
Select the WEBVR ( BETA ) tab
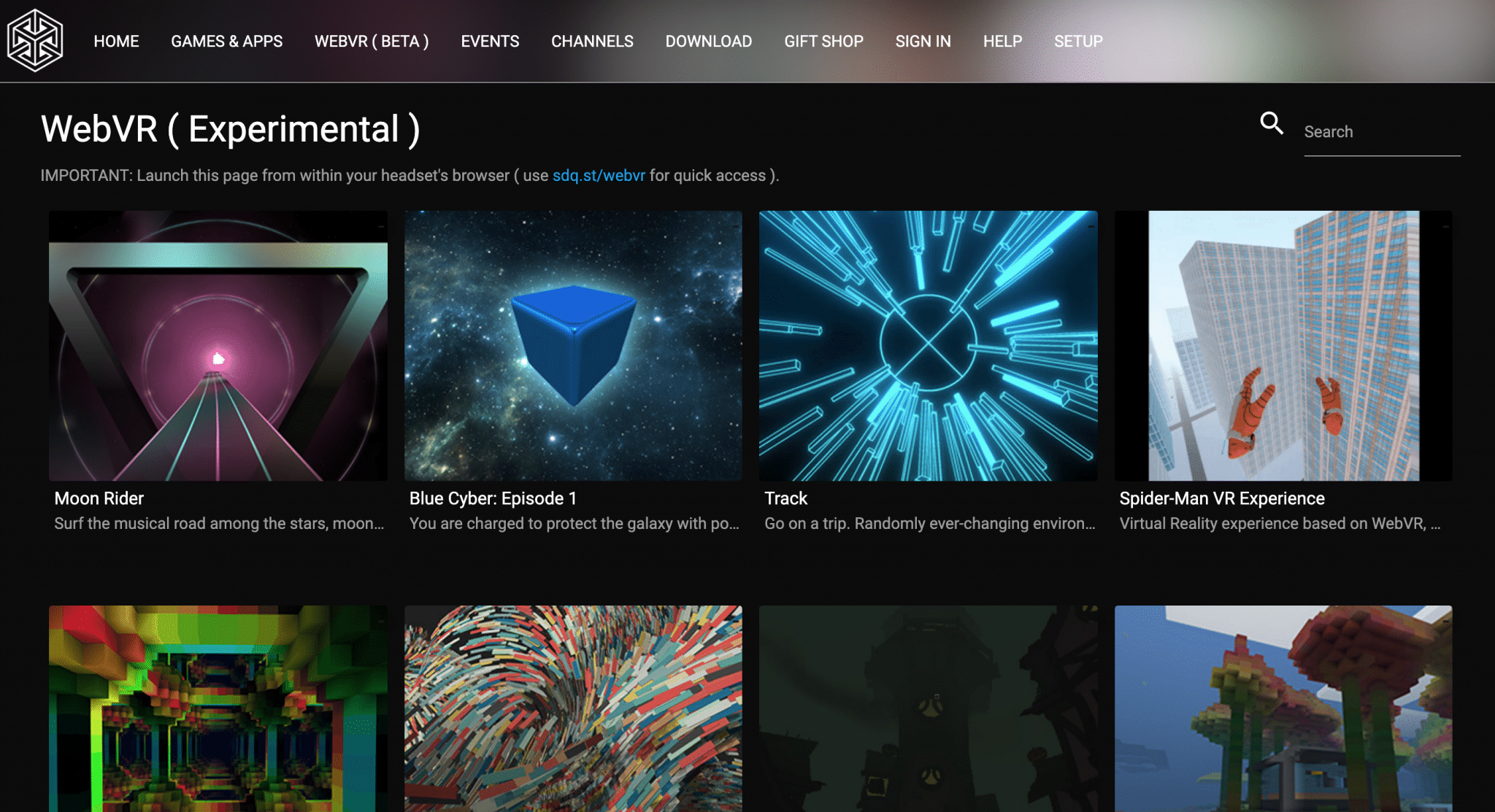click(x=372, y=42)
